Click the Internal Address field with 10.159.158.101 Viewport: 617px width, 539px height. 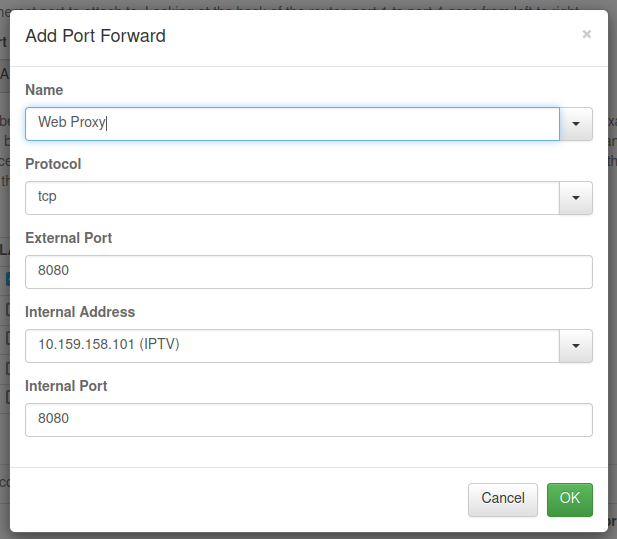click(x=291, y=346)
